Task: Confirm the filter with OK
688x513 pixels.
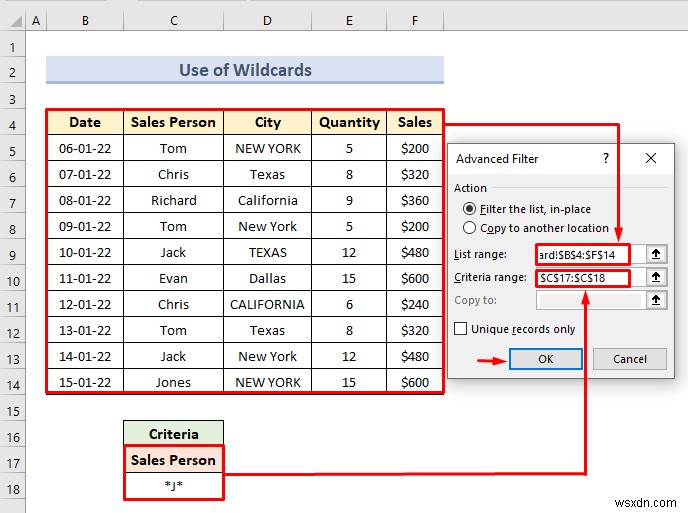Action: pyautogui.click(x=545, y=359)
